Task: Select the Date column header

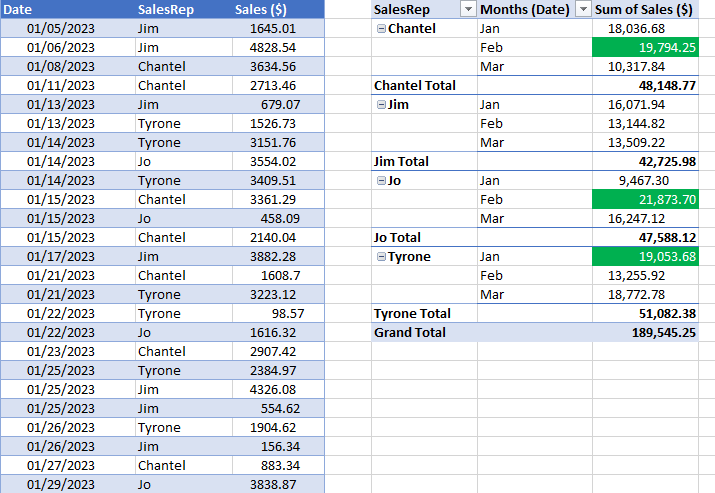Action: pyautogui.click(x=68, y=9)
